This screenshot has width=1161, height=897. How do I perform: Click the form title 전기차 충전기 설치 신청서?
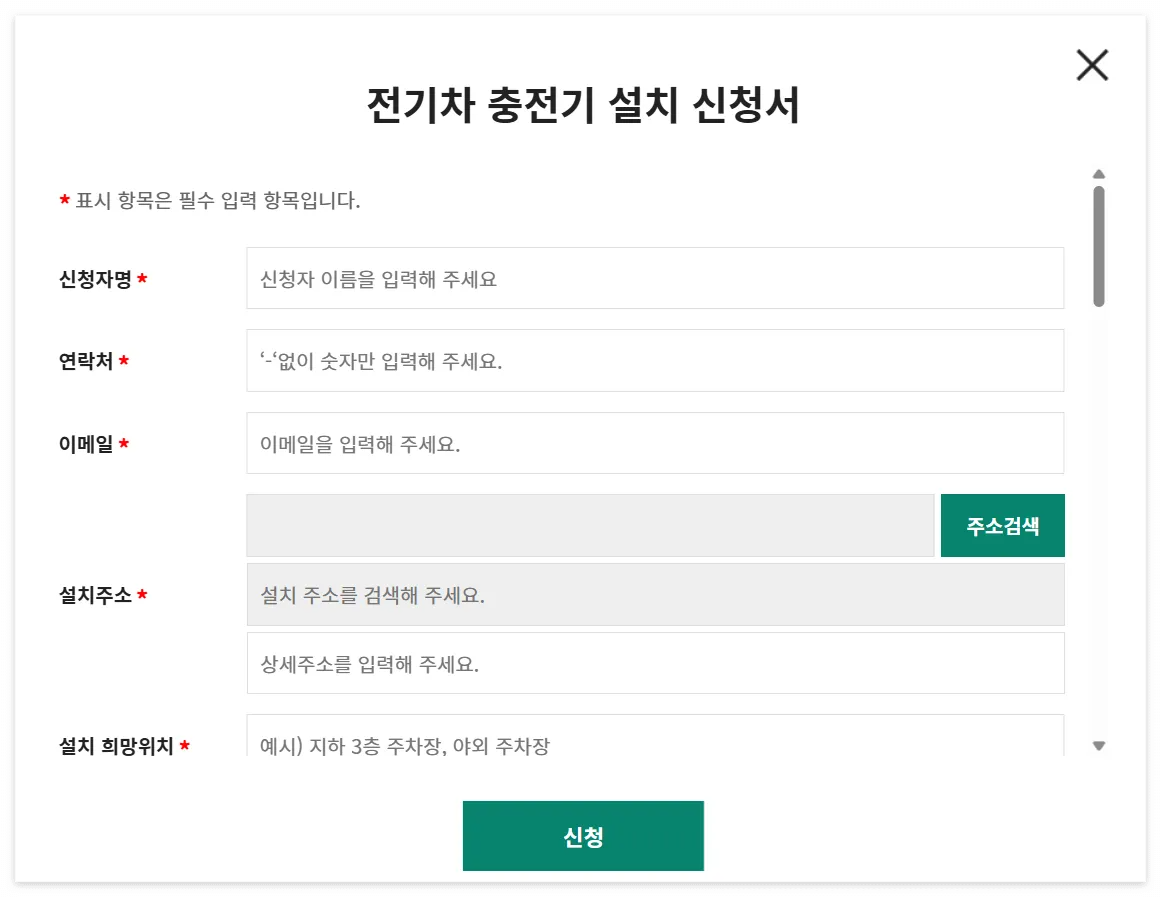[580, 103]
